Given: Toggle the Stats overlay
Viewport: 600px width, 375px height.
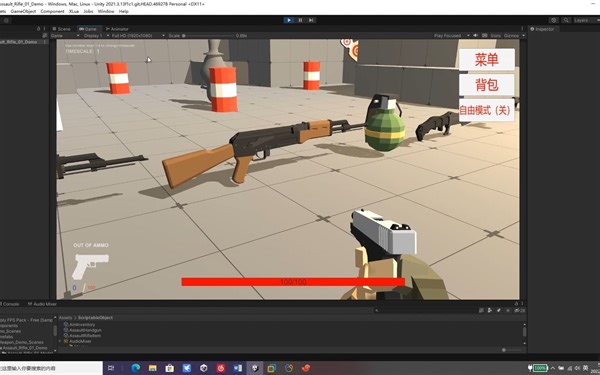Looking at the screenshot, I should coord(495,36).
